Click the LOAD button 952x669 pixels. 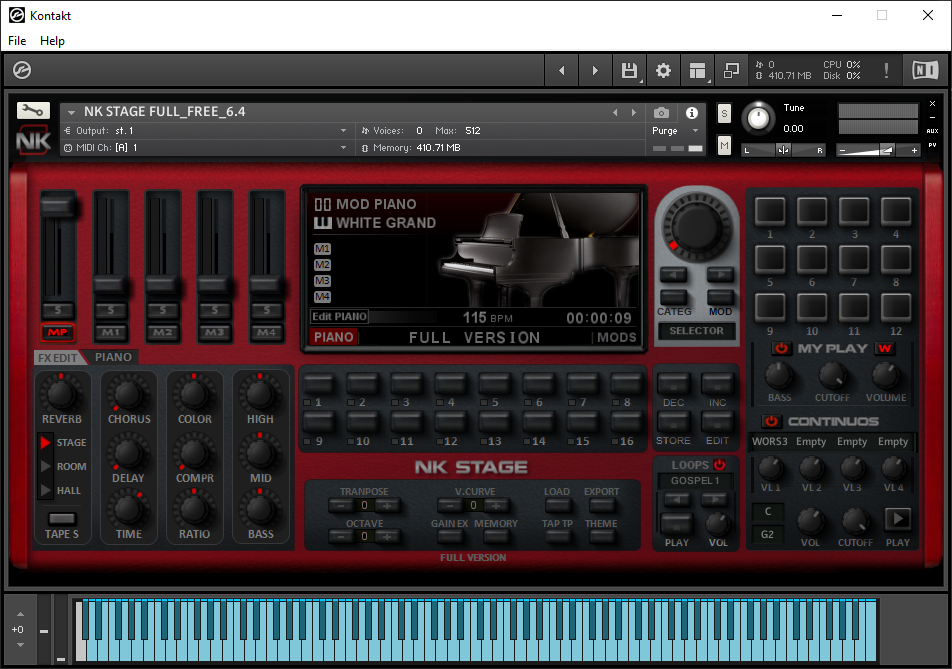tap(557, 504)
